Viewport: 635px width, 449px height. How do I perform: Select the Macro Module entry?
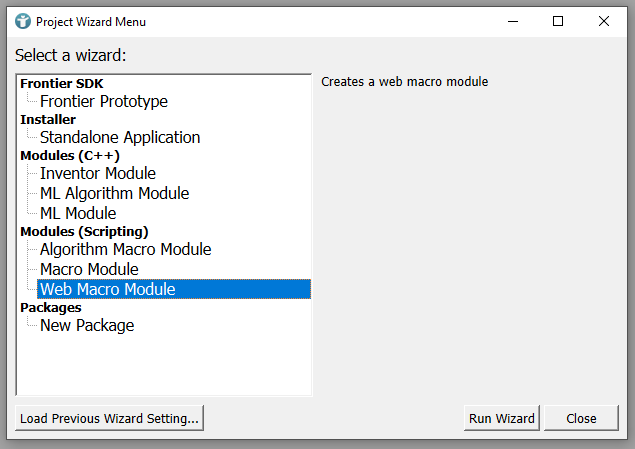[x=89, y=269]
